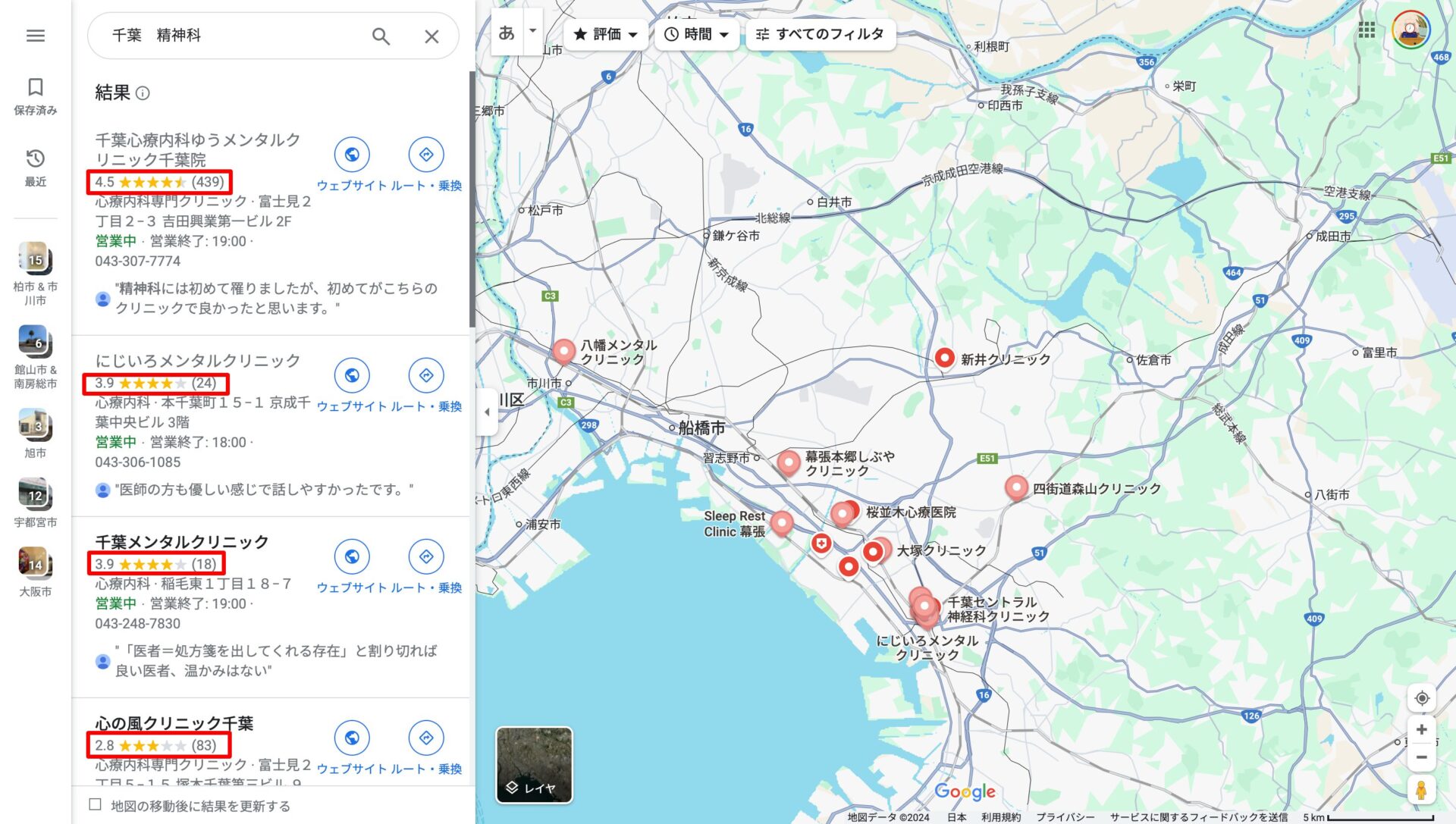Screen dimensions: 1456x824
Task: Click the 八幡メンタルクリニック map pin
Action: [563, 351]
